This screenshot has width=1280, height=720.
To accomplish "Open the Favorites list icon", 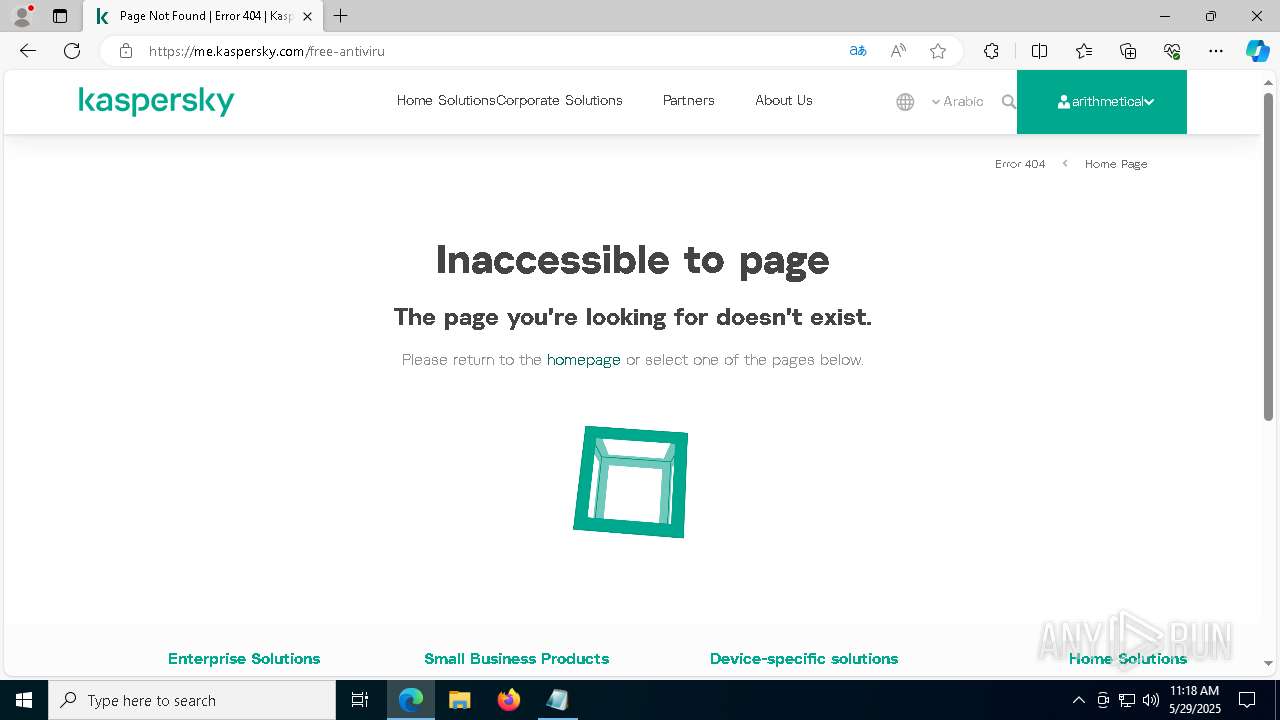I will pyautogui.click(x=1084, y=51).
